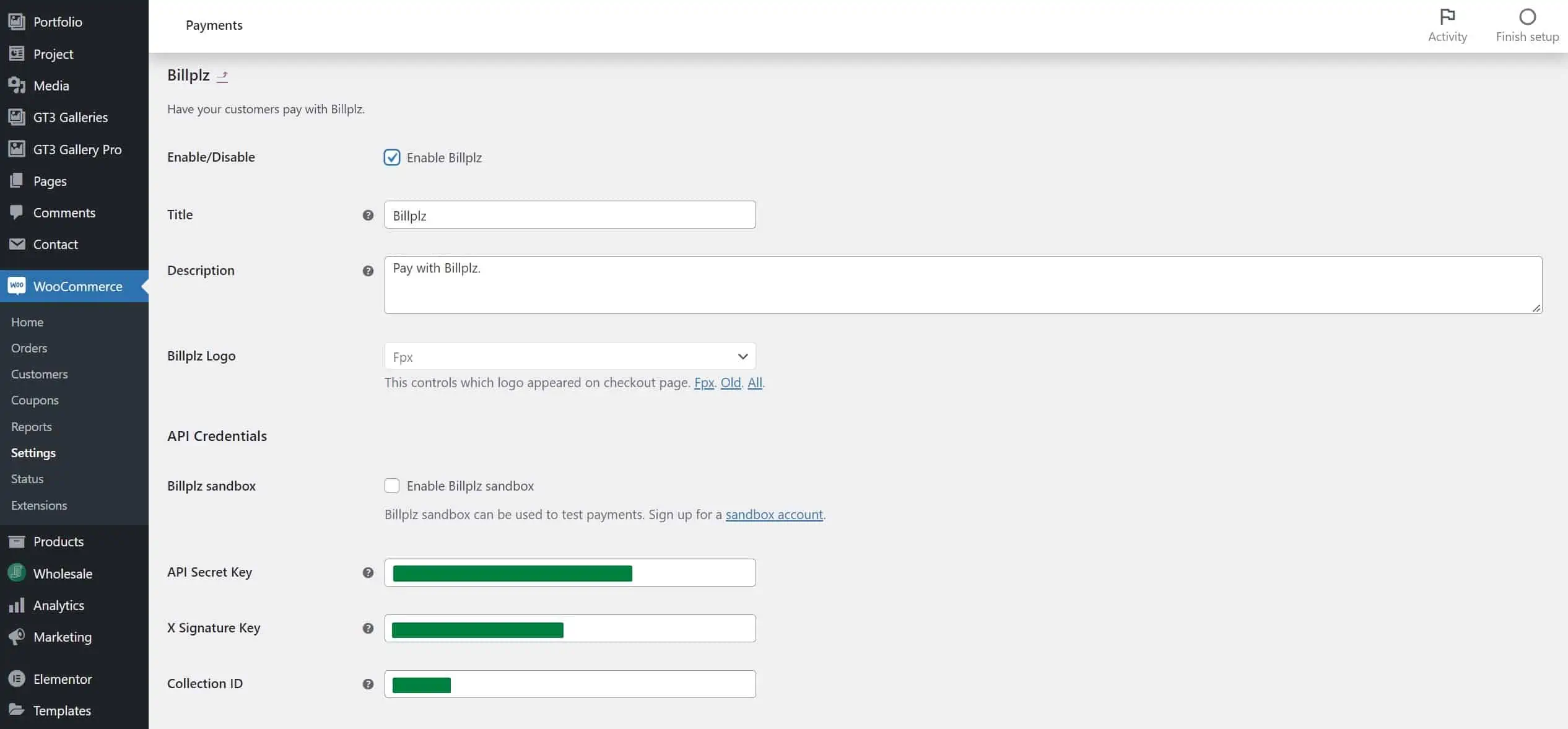Show help tooltip for Title field
This screenshot has width=1568, height=729.
click(x=368, y=215)
